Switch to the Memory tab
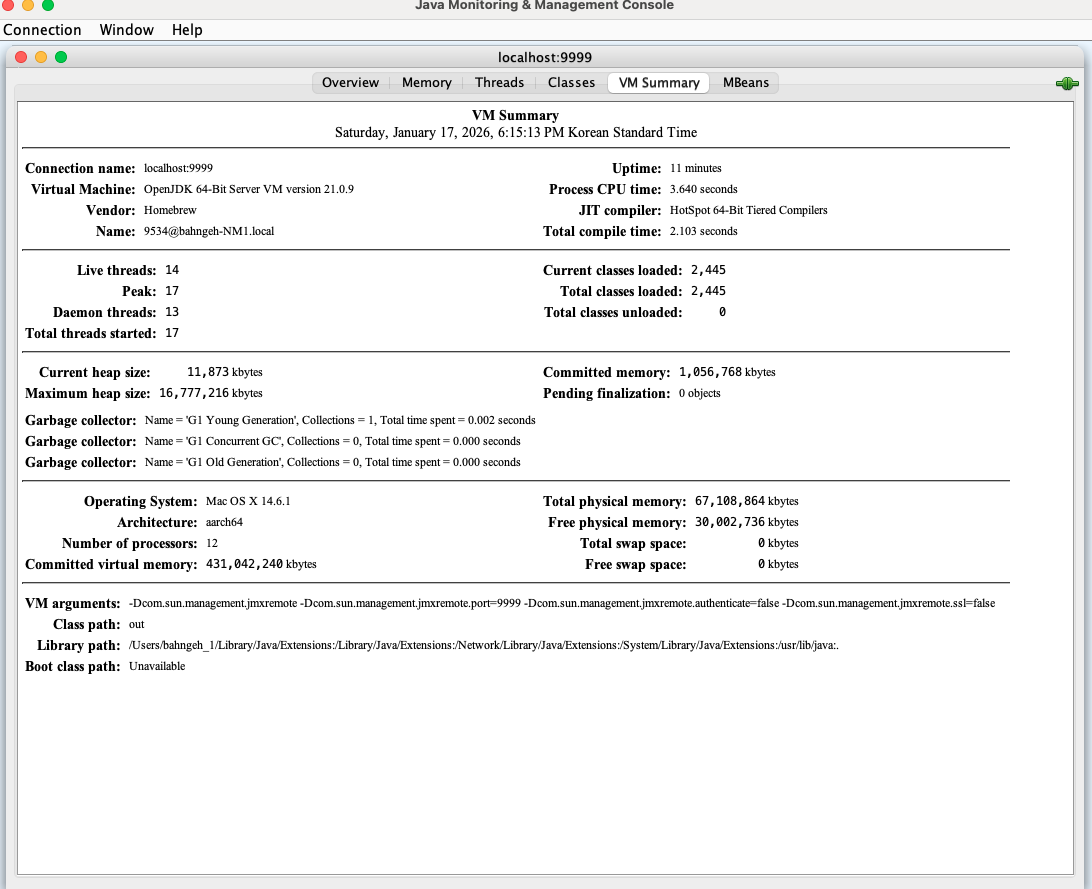Viewport: 1092px width, 889px height. (427, 83)
